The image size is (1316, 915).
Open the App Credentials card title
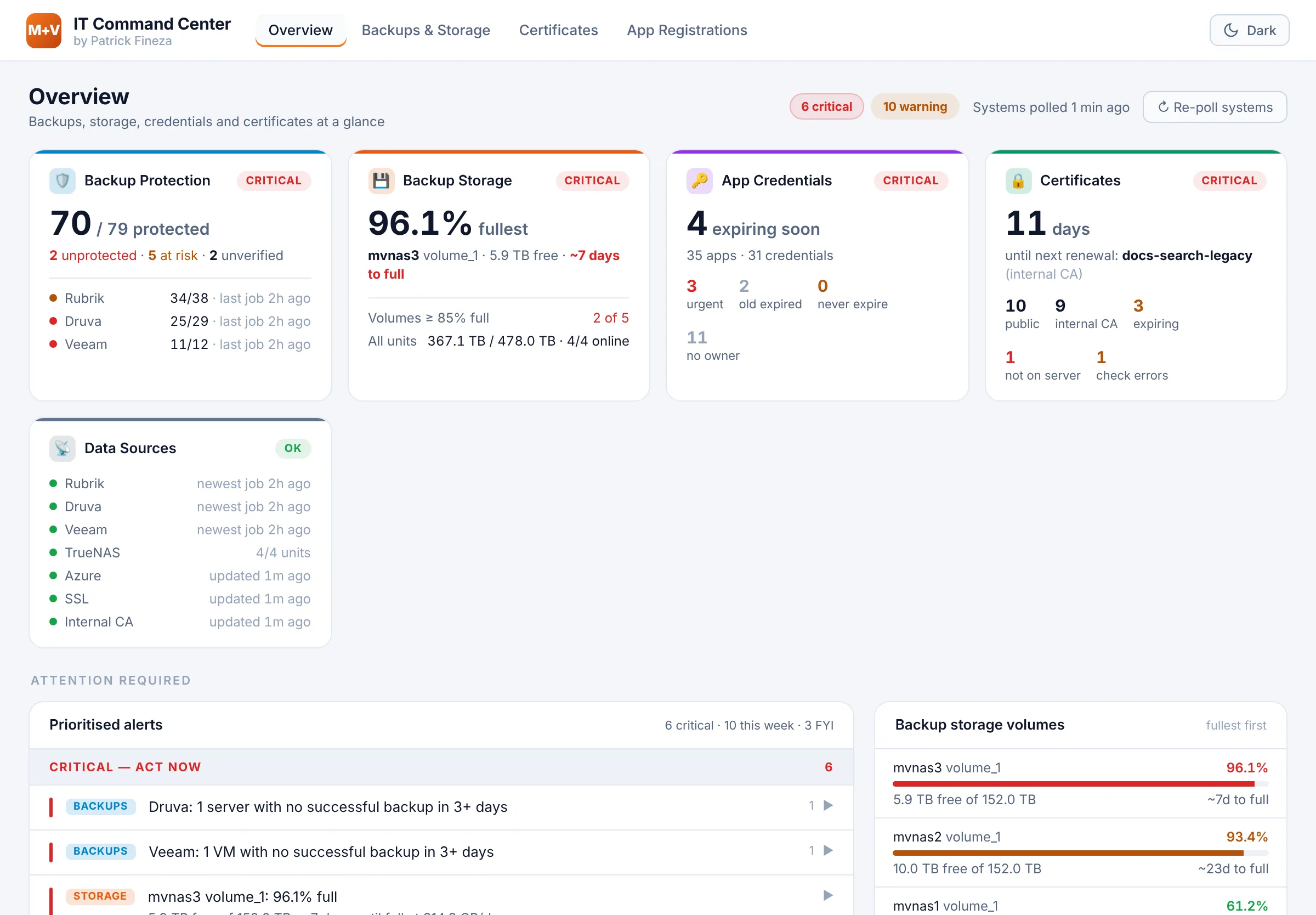pos(776,180)
